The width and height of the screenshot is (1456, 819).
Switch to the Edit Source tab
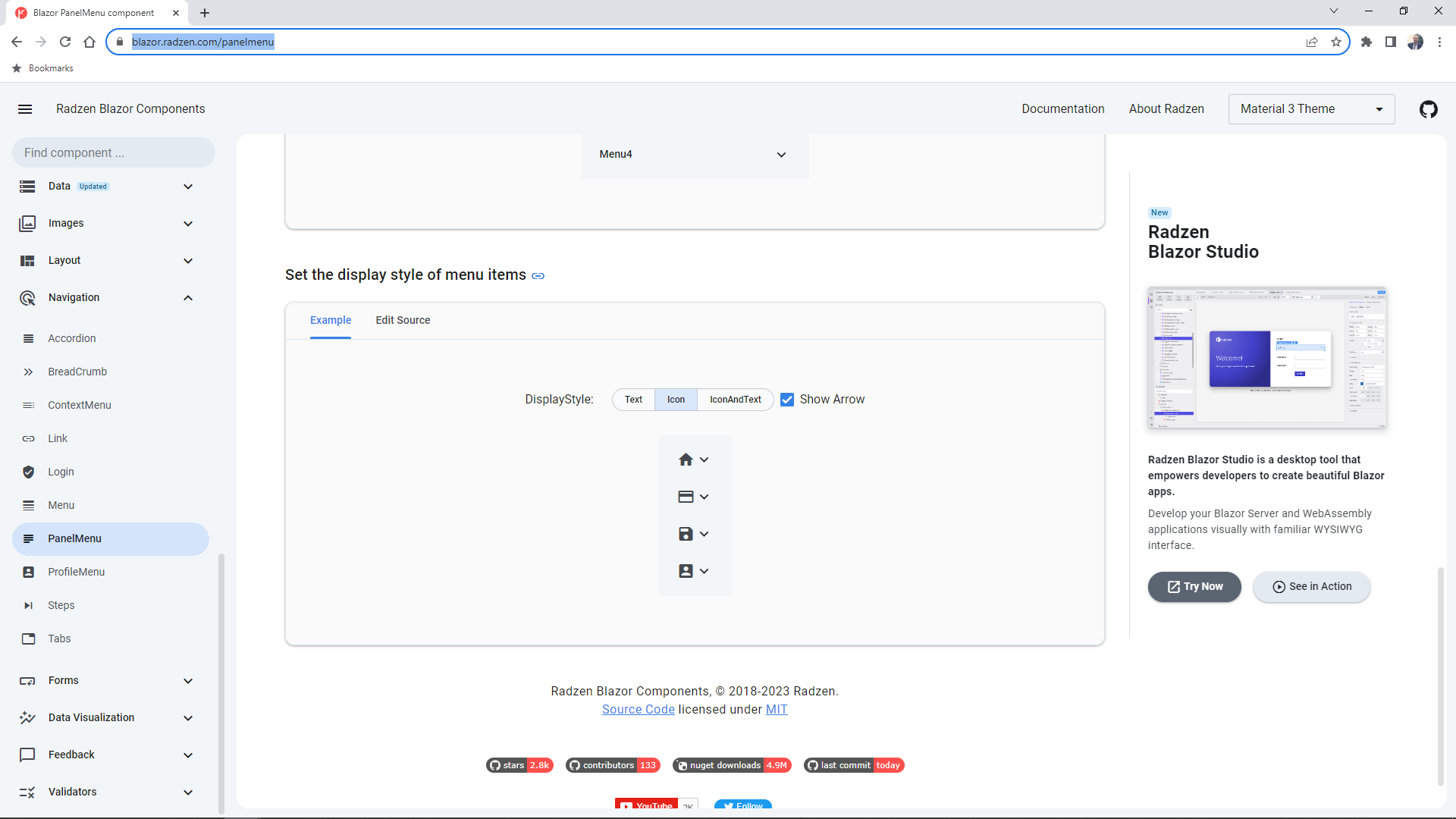pyautogui.click(x=403, y=320)
